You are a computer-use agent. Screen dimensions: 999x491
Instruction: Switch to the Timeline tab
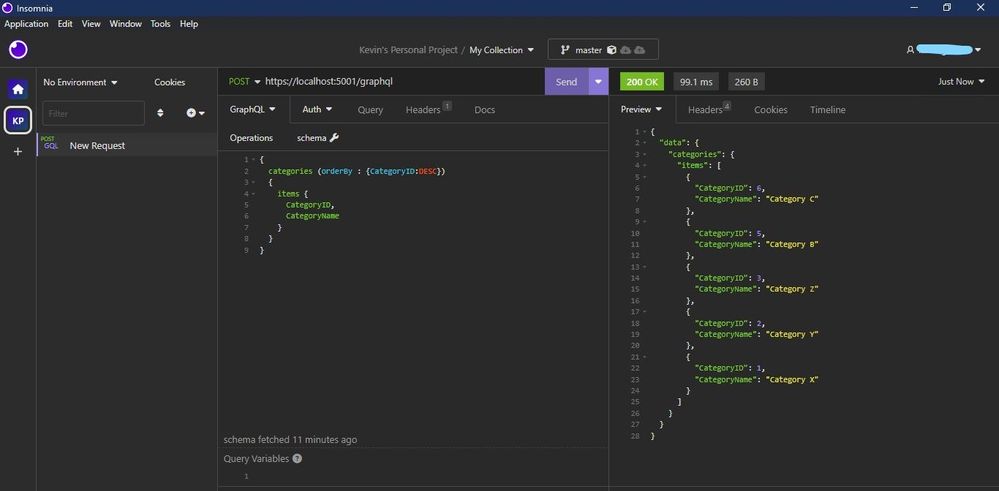pos(828,110)
